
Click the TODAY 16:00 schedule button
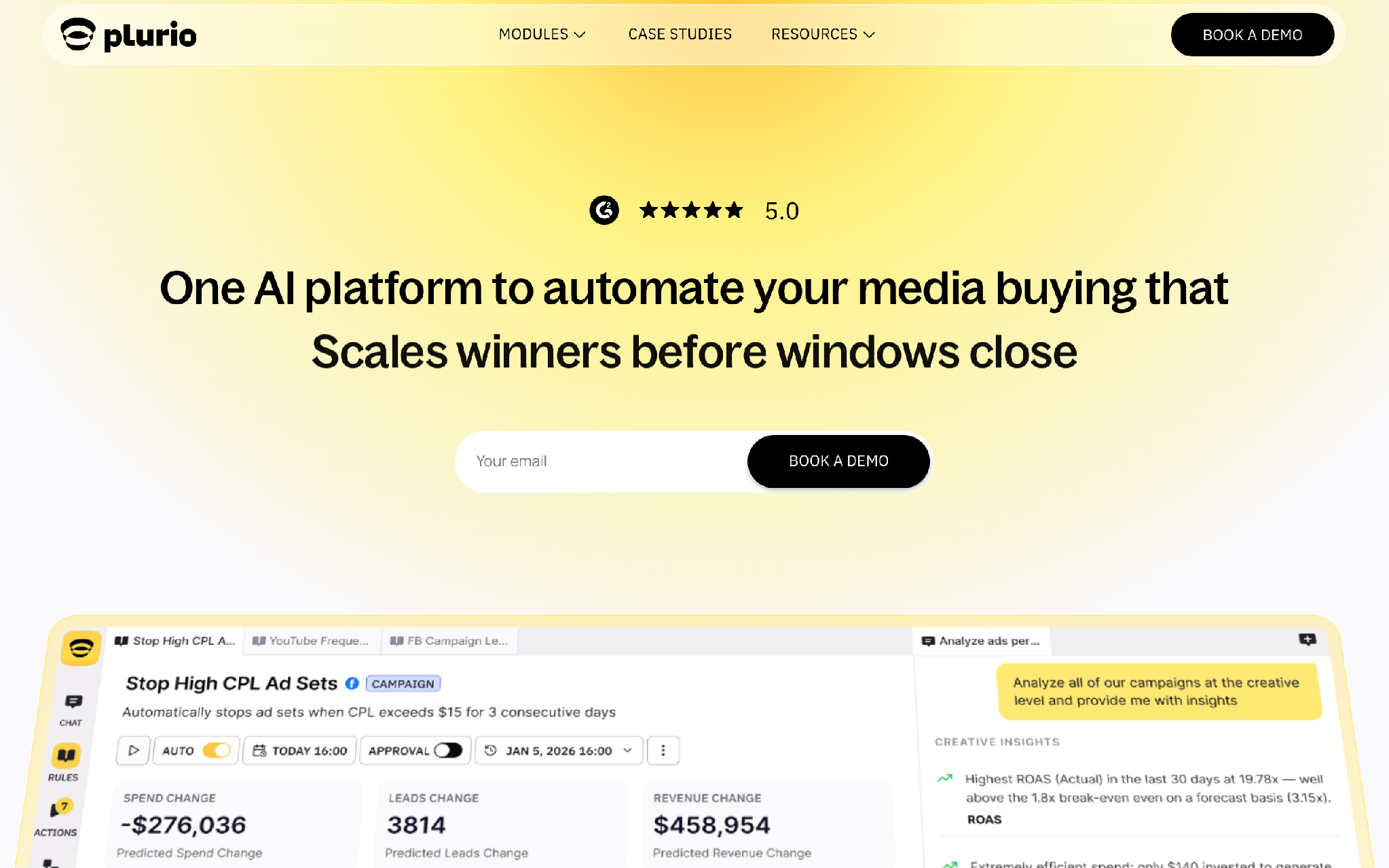pyautogui.click(x=299, y=751)
